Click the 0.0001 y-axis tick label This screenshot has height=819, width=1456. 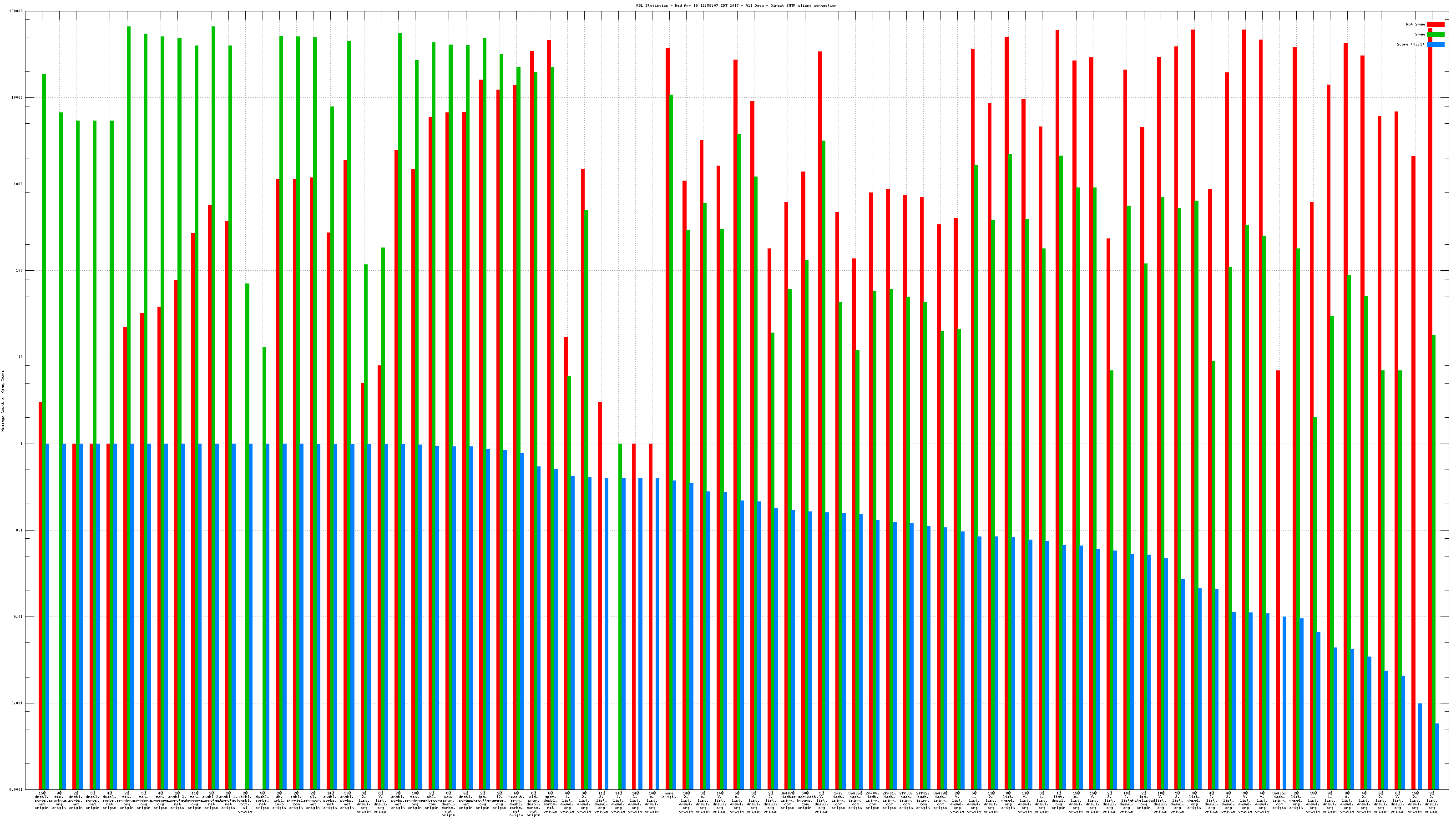click(16, 789)
